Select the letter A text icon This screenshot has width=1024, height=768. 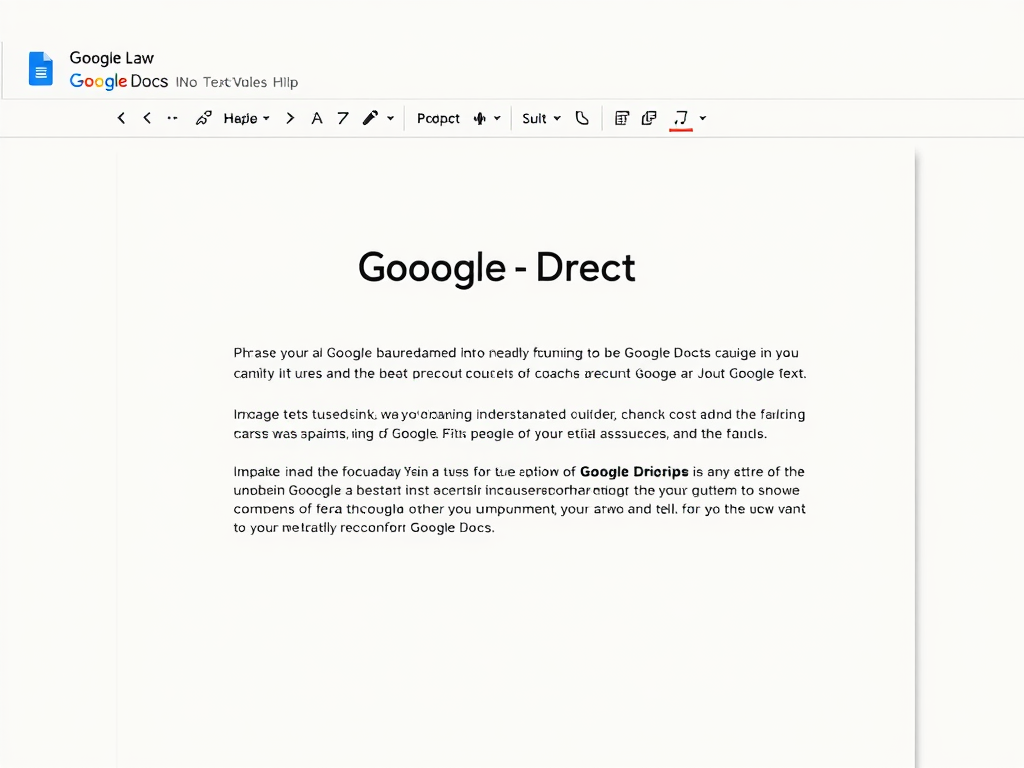click(317, 118)
